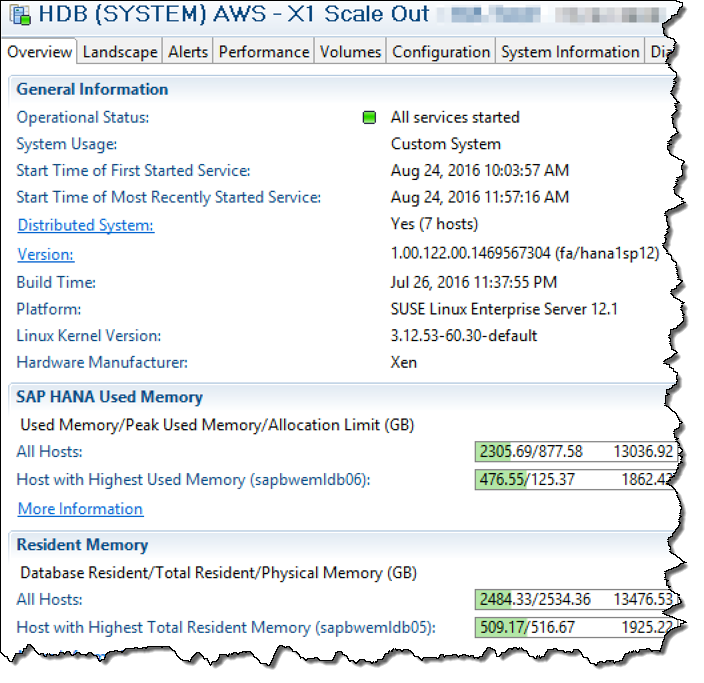Viewport: 704px width, 683px height.
Task: Select 'All Hosts:' label under Resident Memory
Action: (x=49, y=599)
